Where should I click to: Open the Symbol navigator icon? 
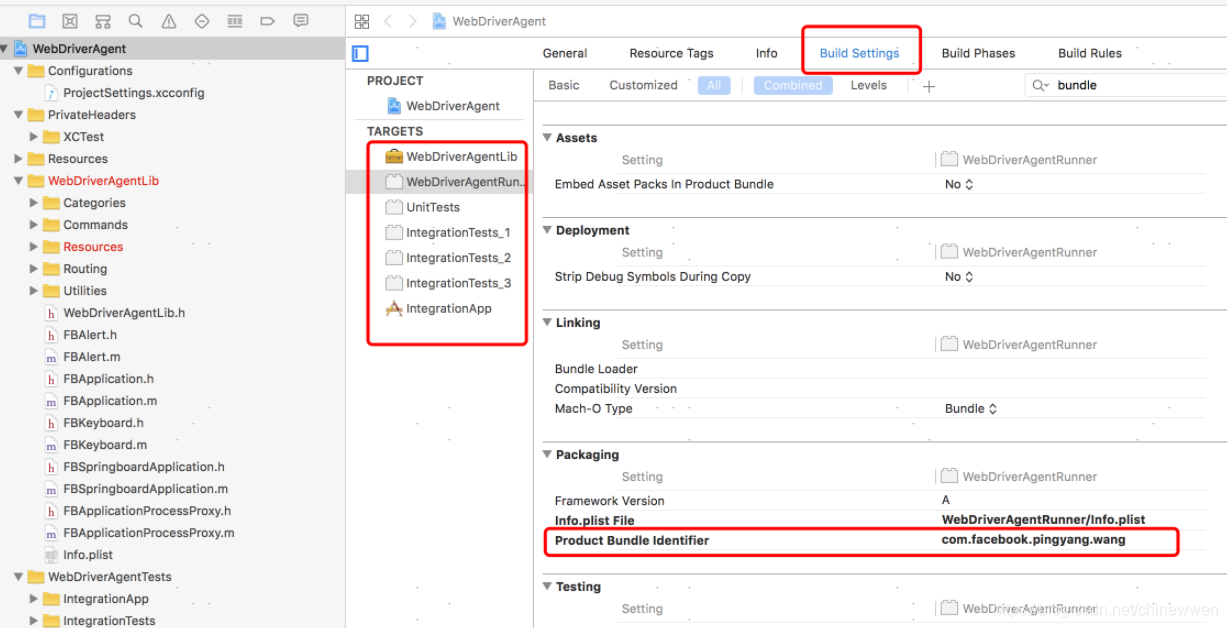(103, 21)
